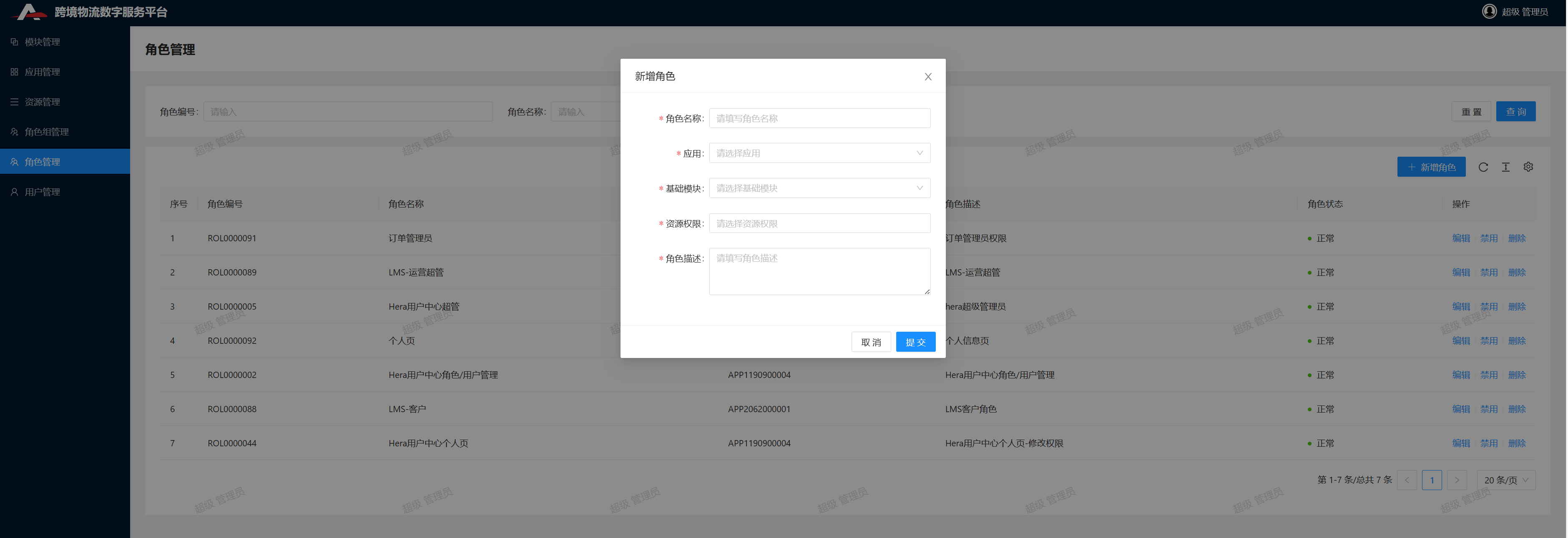Viewport: 1568px width, 538px height.
Task: Click 删除 for LMS-客户 row
Action: tap(1516, 409)
